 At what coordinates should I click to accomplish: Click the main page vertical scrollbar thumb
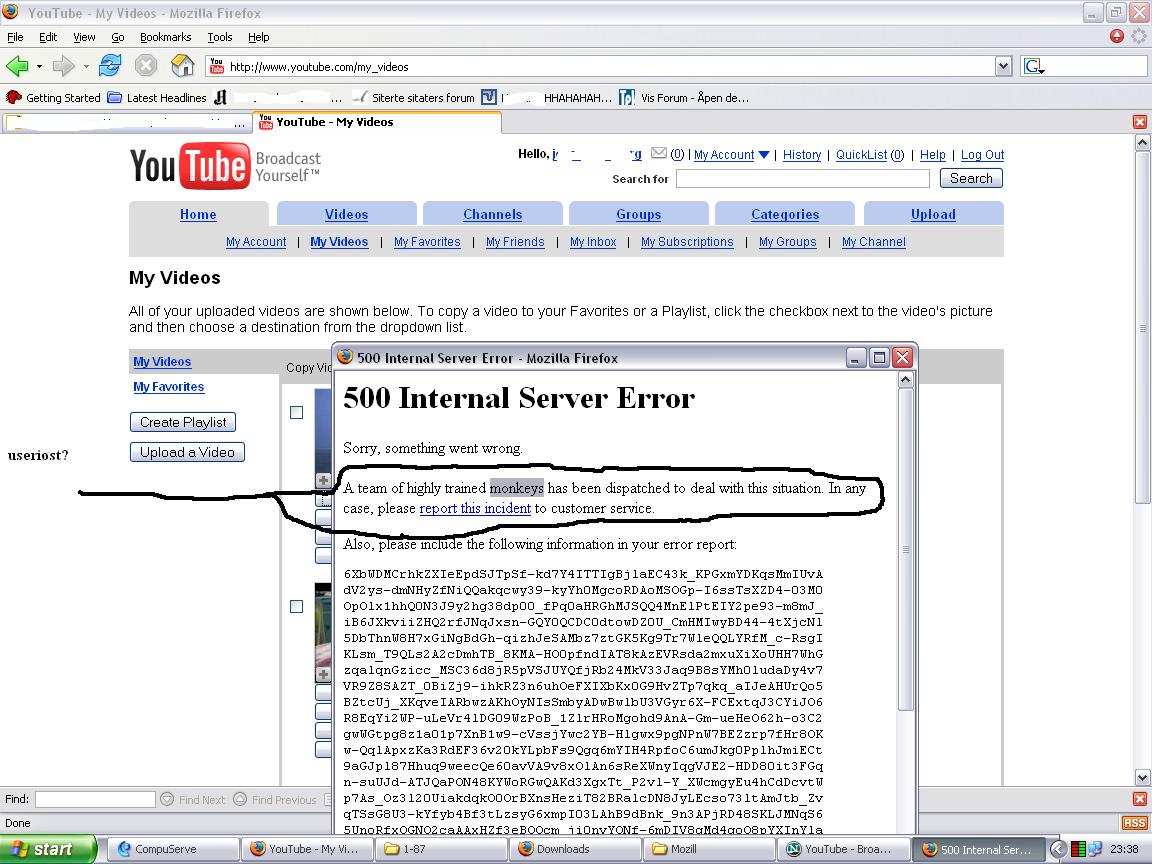(x=1142, y=328)
